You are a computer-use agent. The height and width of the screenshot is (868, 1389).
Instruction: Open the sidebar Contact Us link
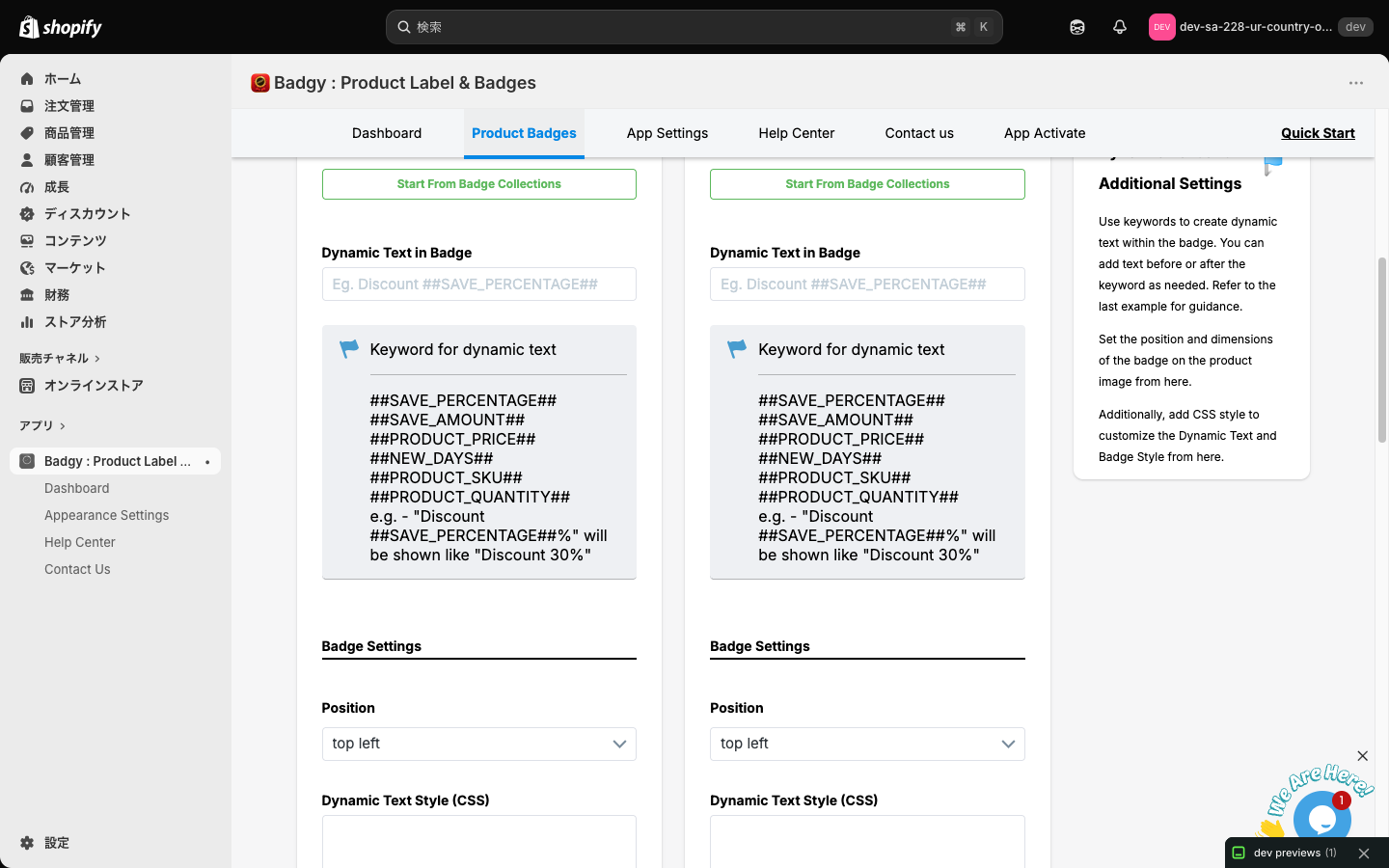77,569
